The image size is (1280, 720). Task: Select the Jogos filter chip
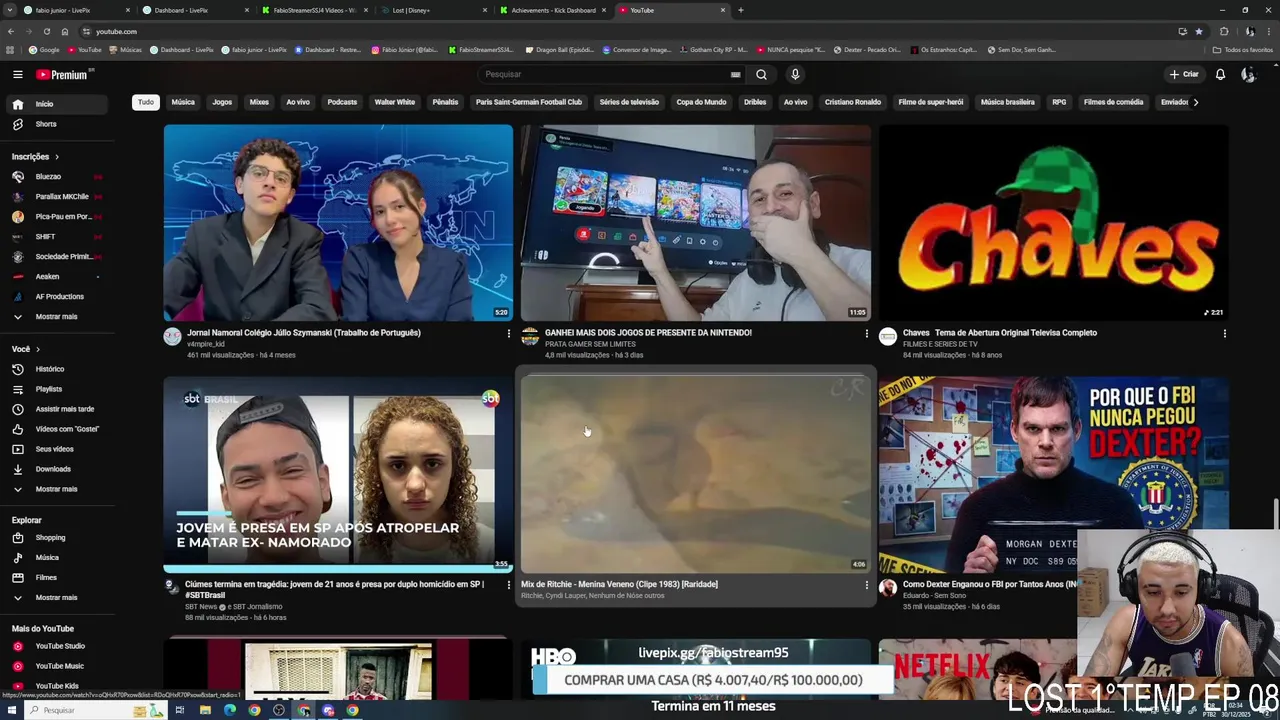222,102
